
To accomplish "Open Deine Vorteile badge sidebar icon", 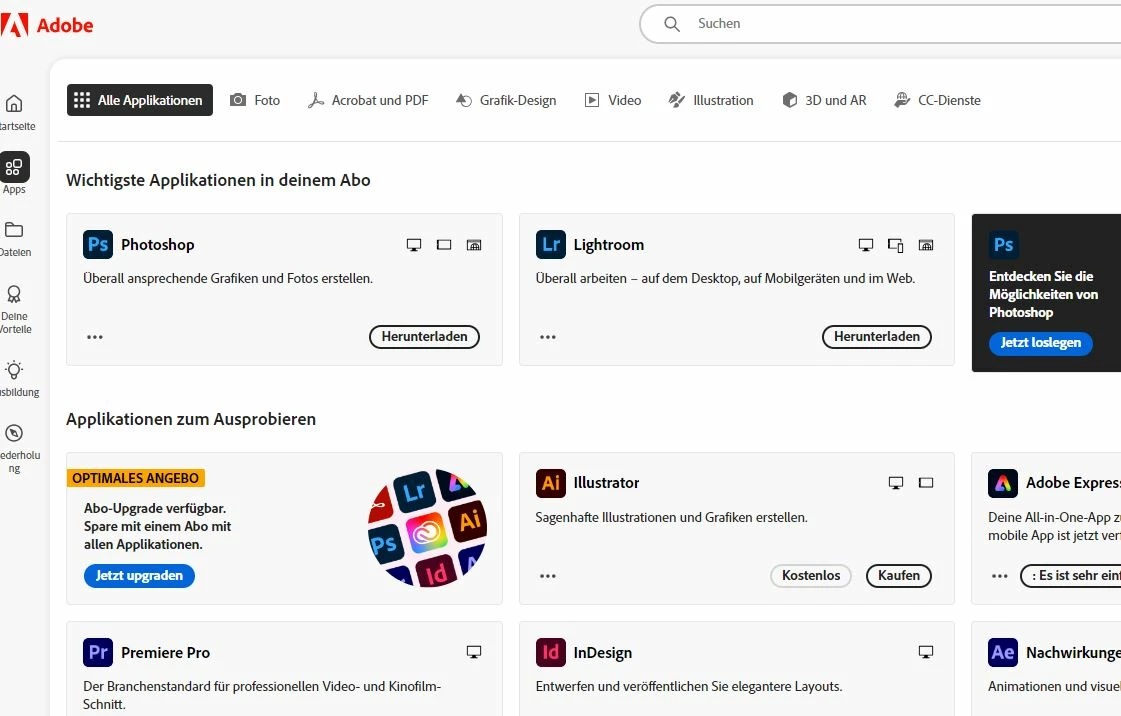I will (x=14, y=294).
